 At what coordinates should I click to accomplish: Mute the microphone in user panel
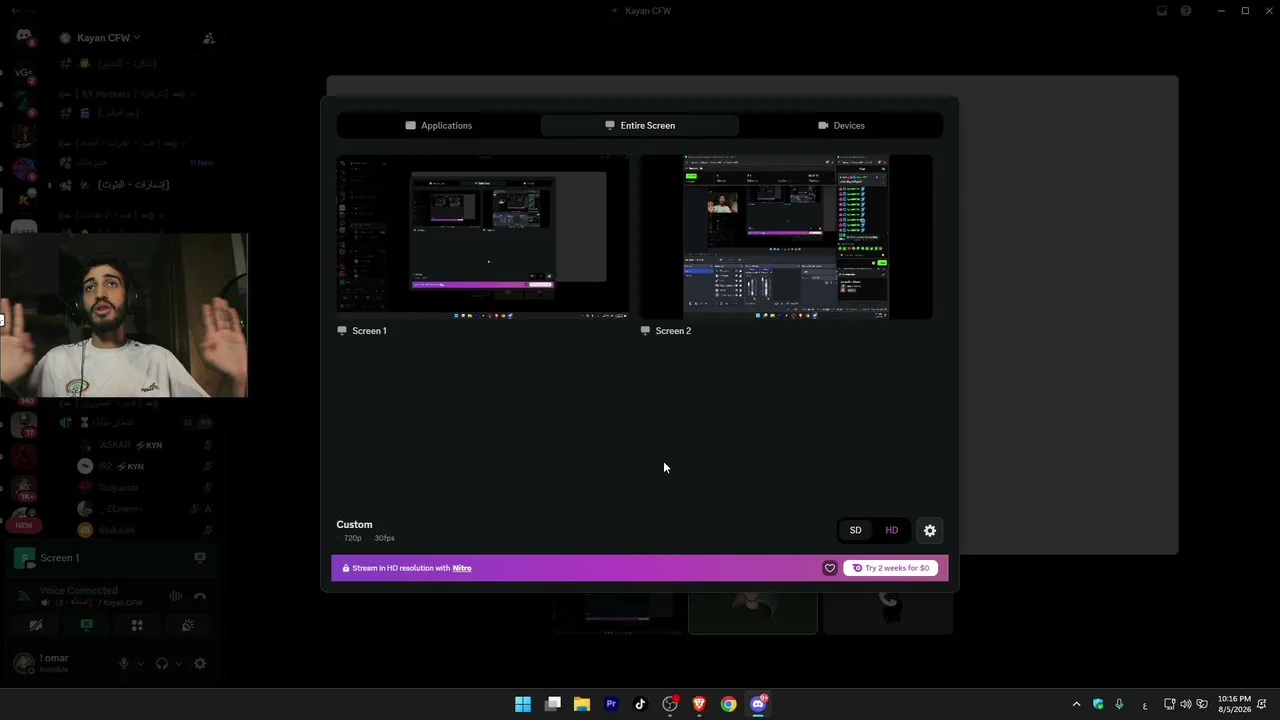coord(124,663)
